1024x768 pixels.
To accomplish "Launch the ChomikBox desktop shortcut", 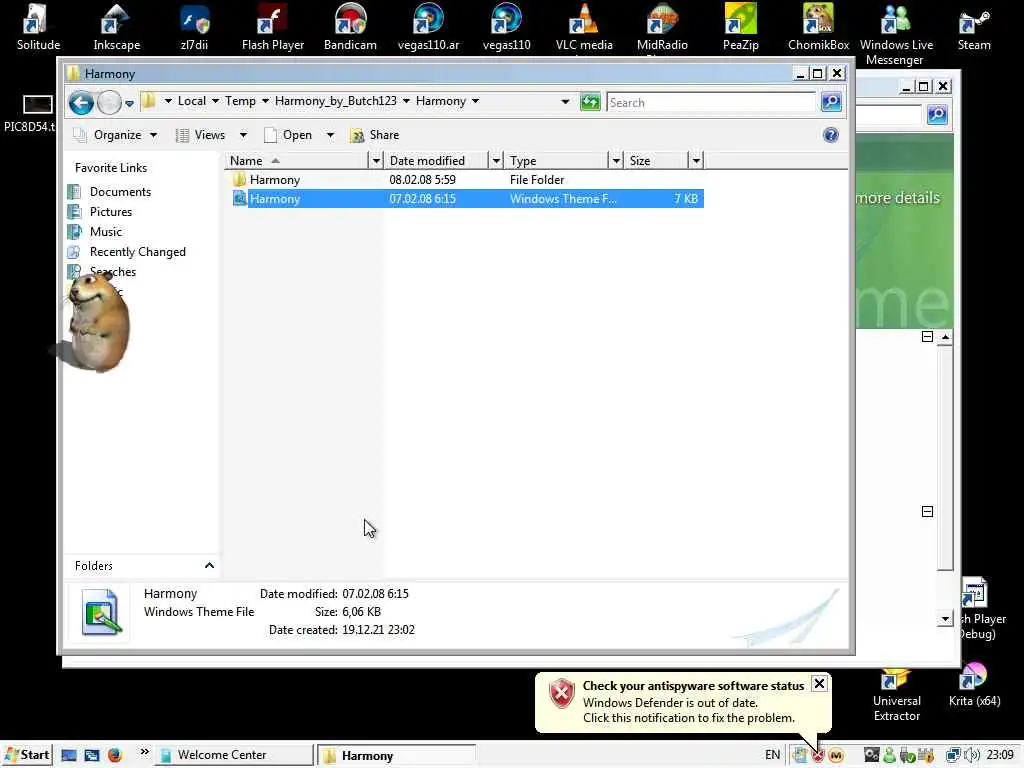I will point(818,27).
